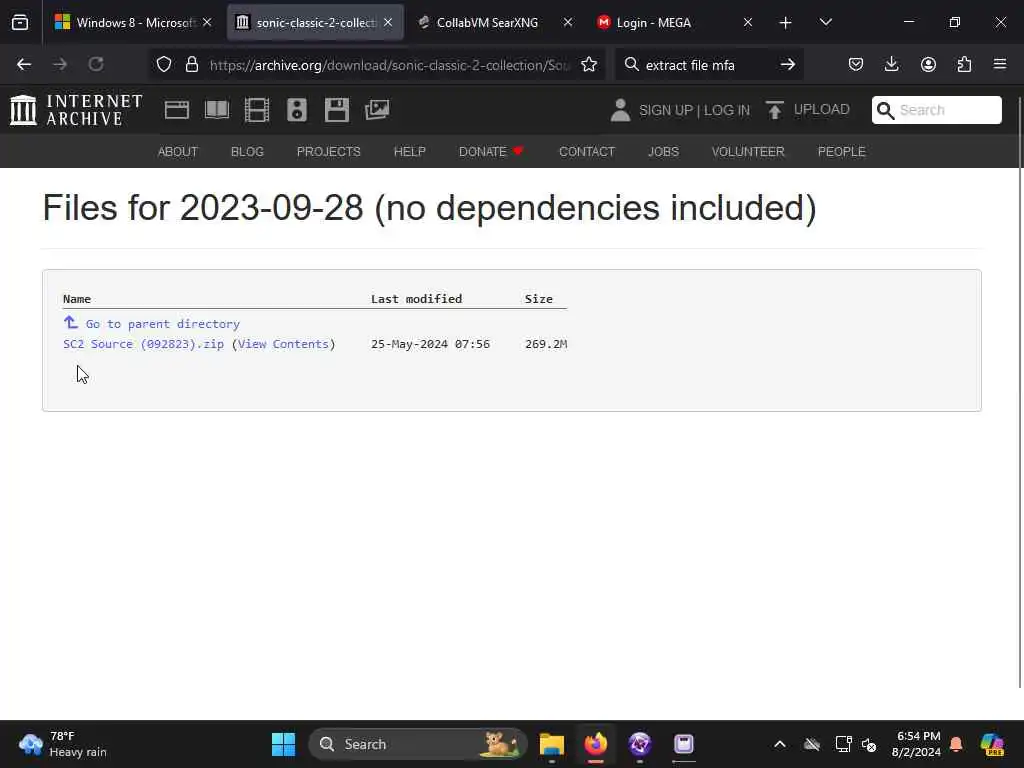Save to Pocket icon

856,64
